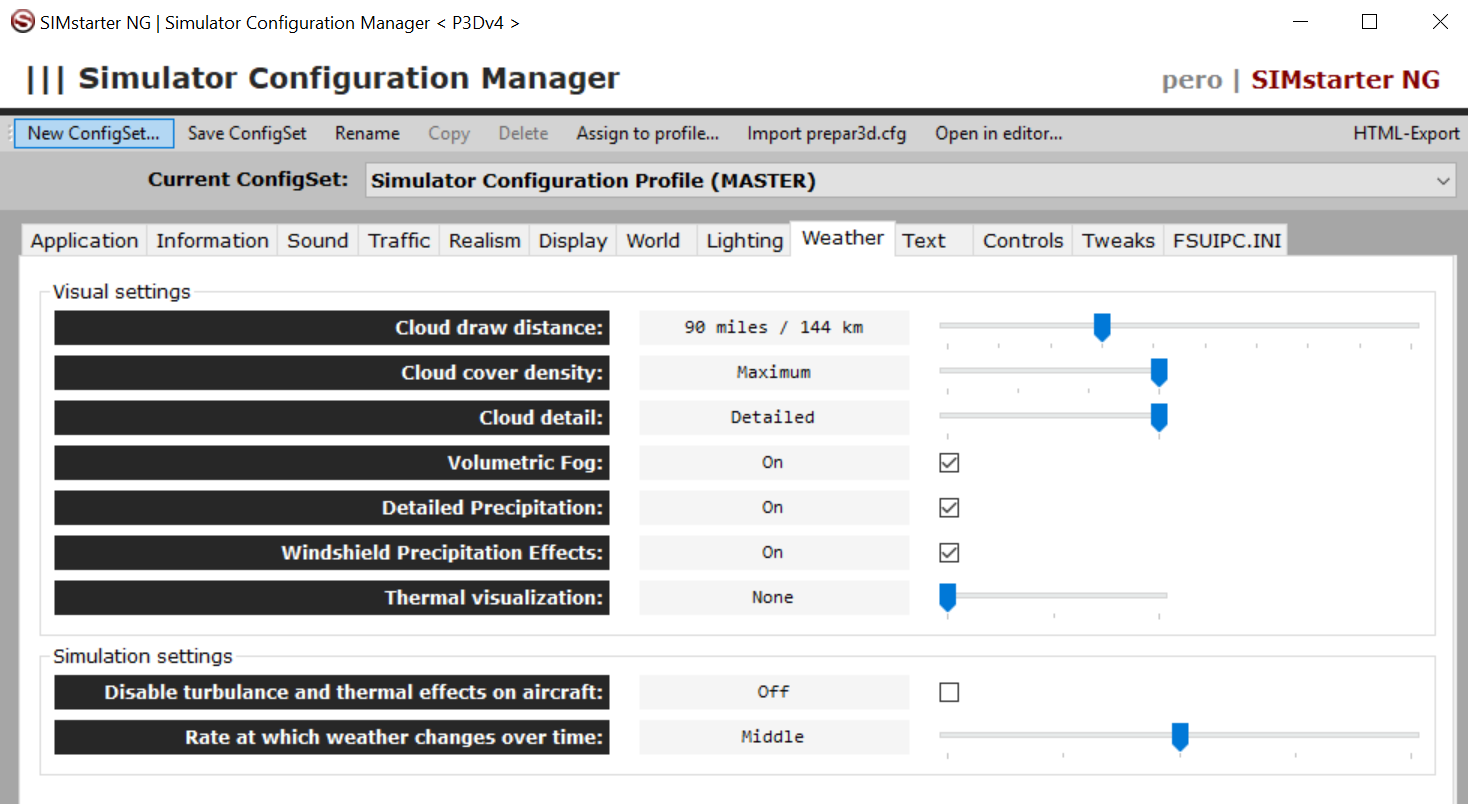
Task: Switch to the Tweaks tab
Action: click(1118, 241)
